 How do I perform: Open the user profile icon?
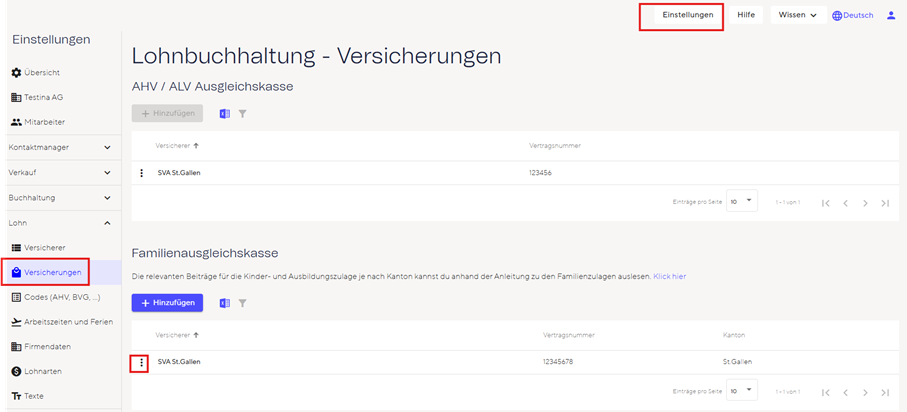[x=891, y=15]
